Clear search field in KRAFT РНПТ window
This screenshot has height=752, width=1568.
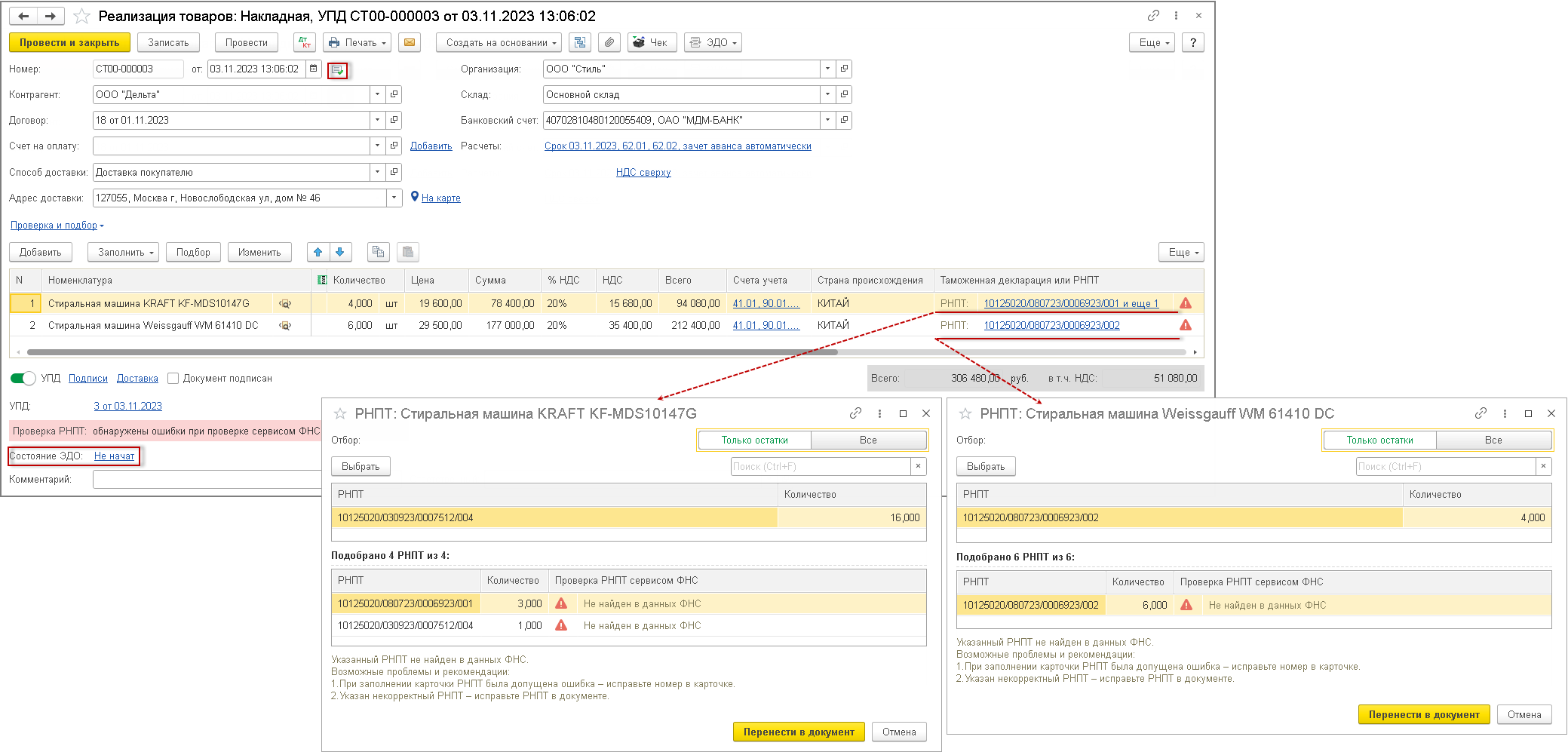(918, 466)
